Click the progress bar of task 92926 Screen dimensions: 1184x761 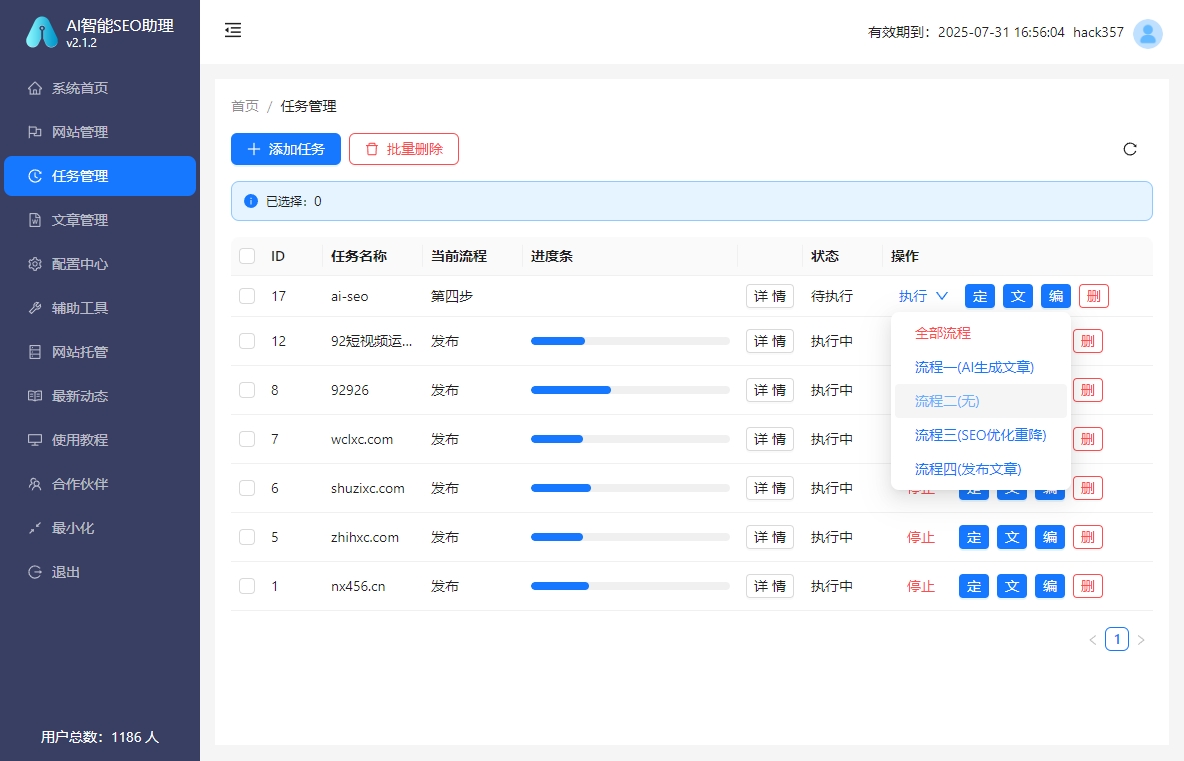[630, 390]
